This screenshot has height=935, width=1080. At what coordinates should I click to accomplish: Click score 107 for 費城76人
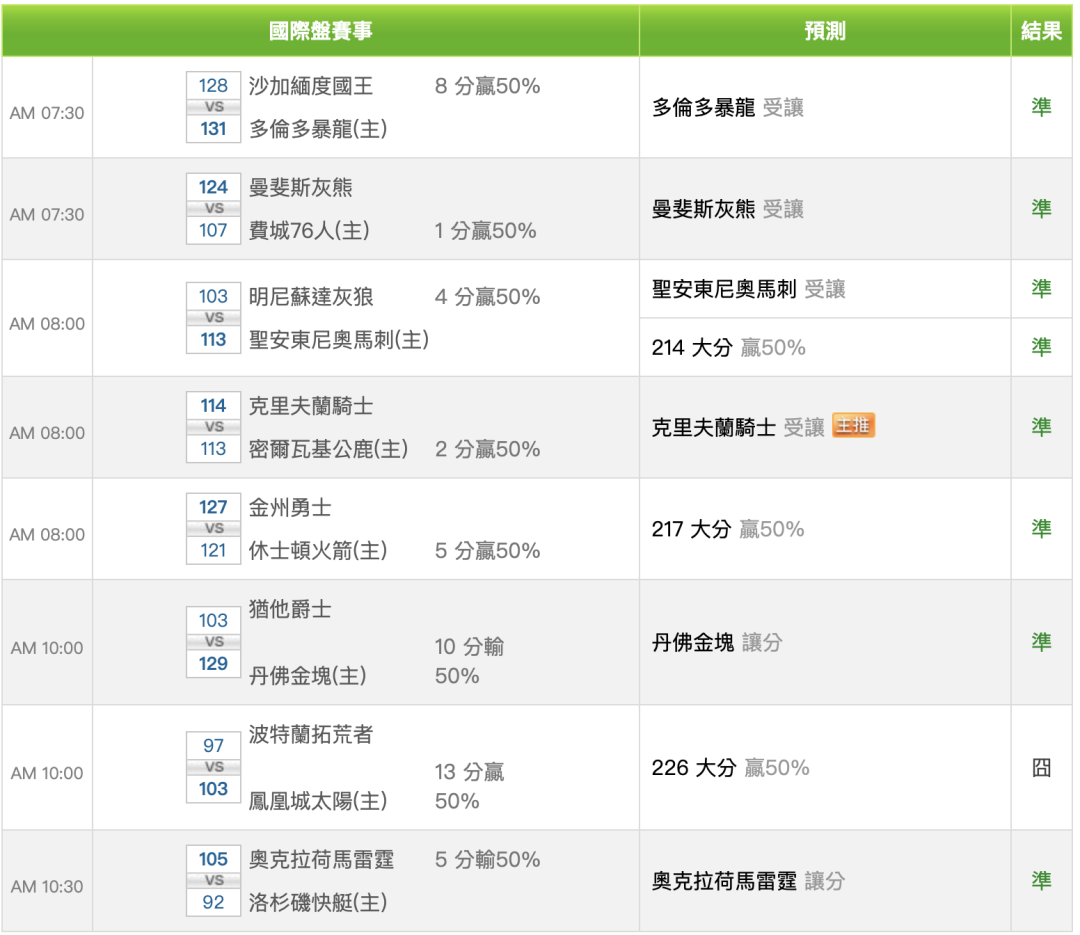(x=214, y=230)
